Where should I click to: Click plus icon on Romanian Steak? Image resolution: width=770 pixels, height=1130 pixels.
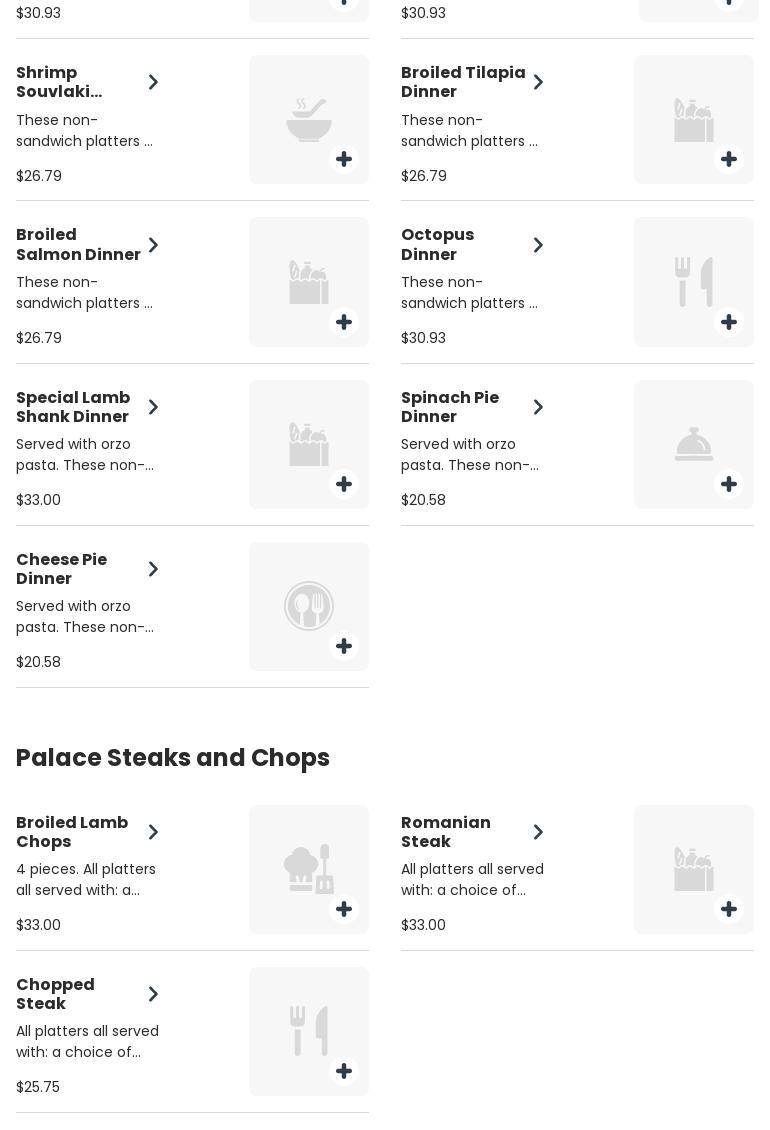[729, 909]
